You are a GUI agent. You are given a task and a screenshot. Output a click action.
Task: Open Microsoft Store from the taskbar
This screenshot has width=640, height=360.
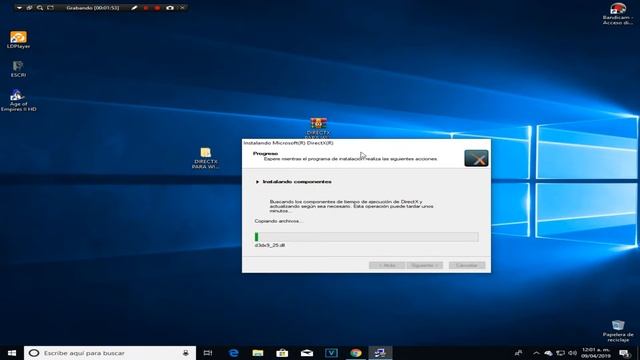click(x=282, y=353)
